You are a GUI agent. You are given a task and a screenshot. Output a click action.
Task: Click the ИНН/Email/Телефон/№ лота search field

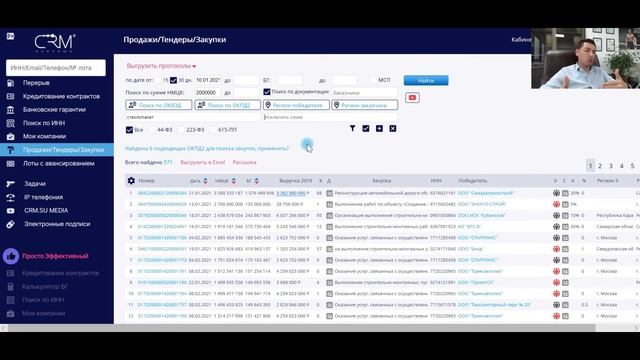pos(56,68)
